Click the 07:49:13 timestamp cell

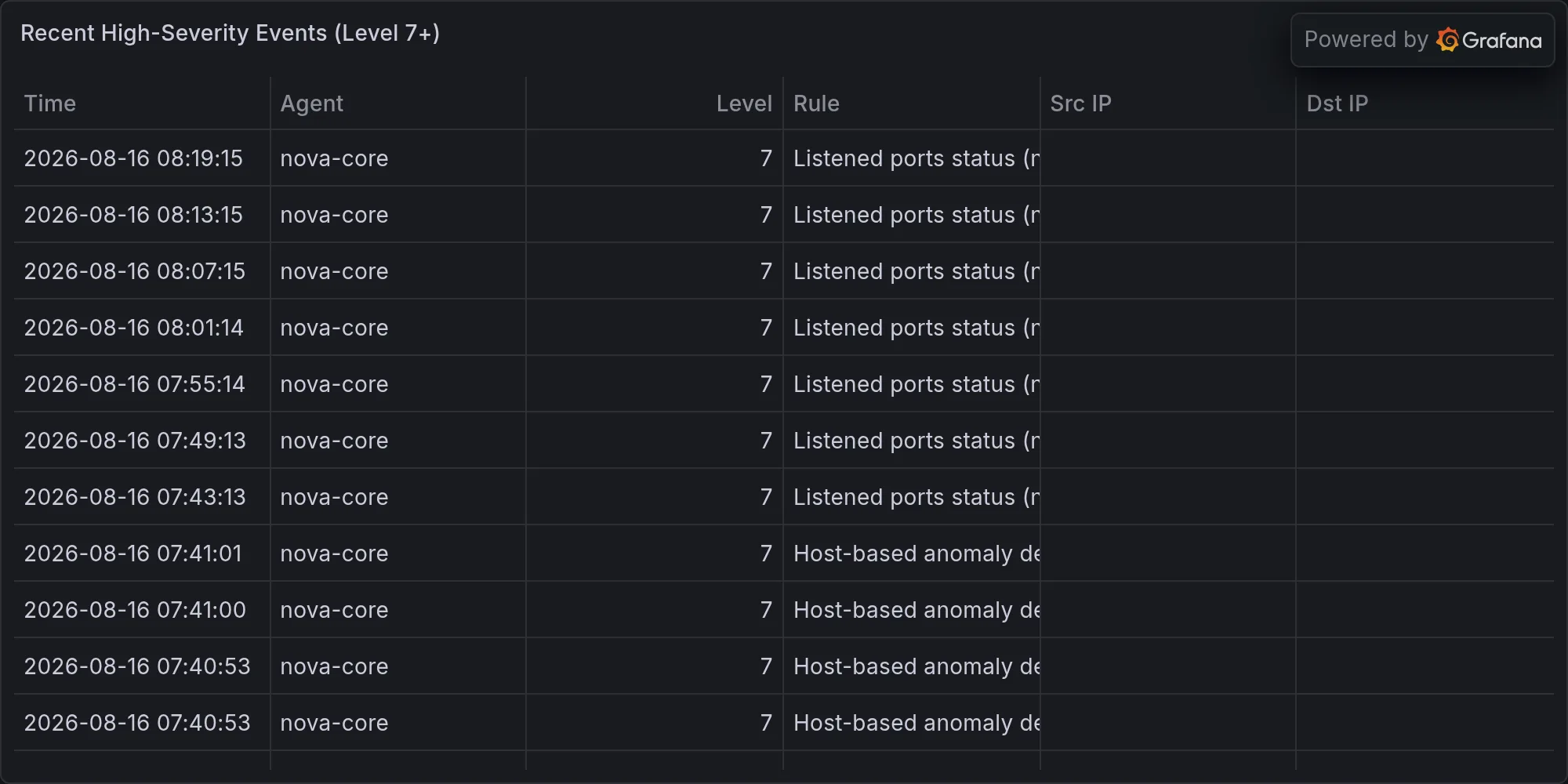pos(135,441)
